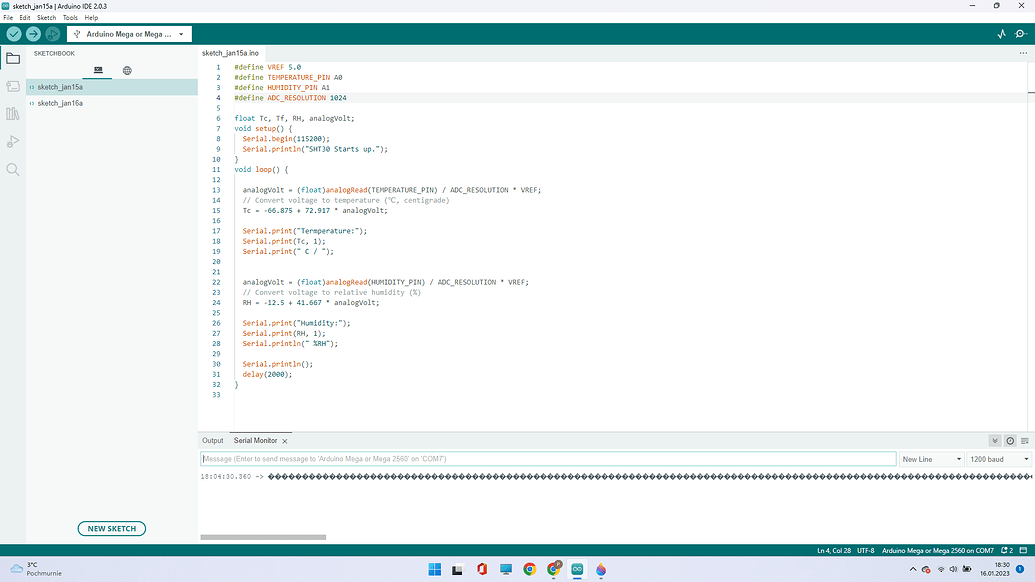This screenshot has width=1035, height=582.
Task: Open the sidebar Search panel
Action: click(x=12, y=168)
